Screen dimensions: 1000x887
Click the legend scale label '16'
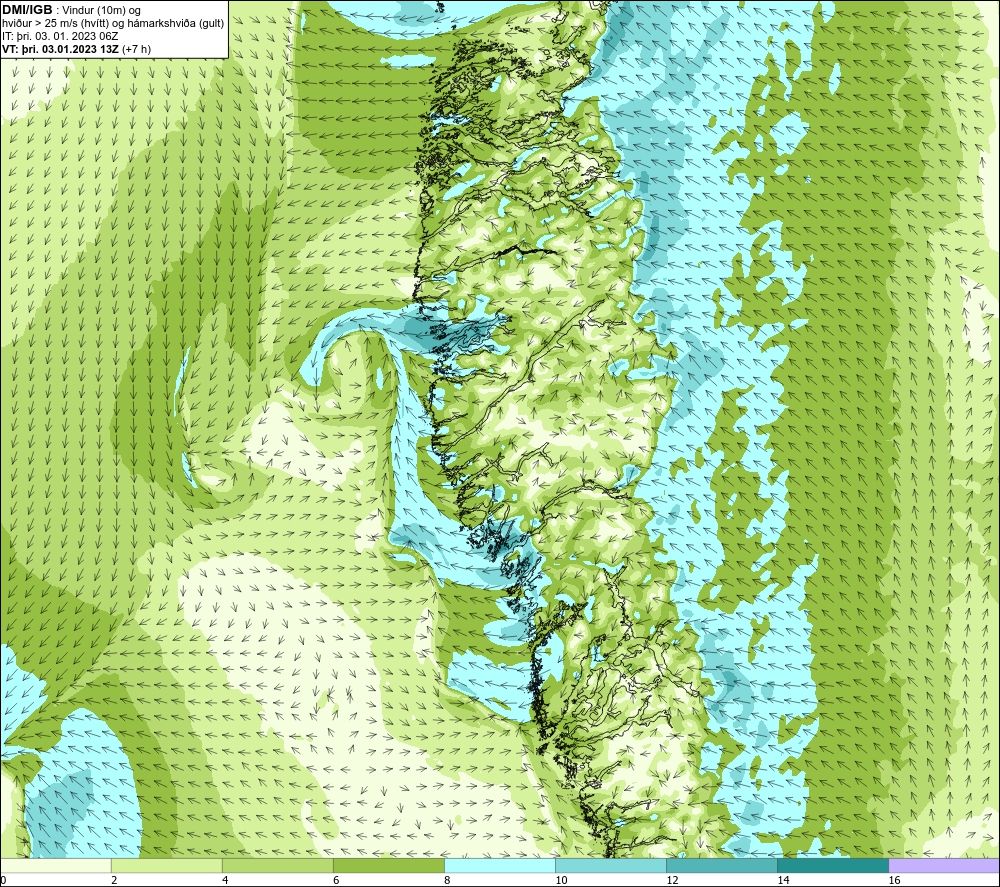point(894,880)
